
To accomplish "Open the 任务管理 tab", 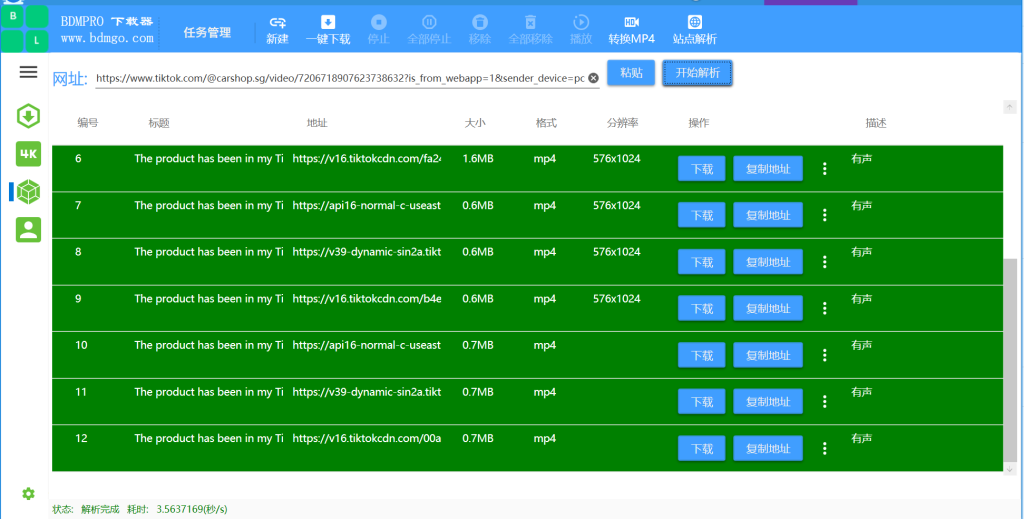I will (x=207, y=33).
